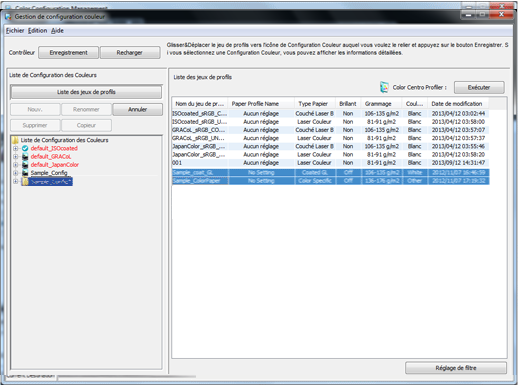Select the ISOcoated_sRGB_U... profile row
518x385 pixels.
tap(330, 122)
